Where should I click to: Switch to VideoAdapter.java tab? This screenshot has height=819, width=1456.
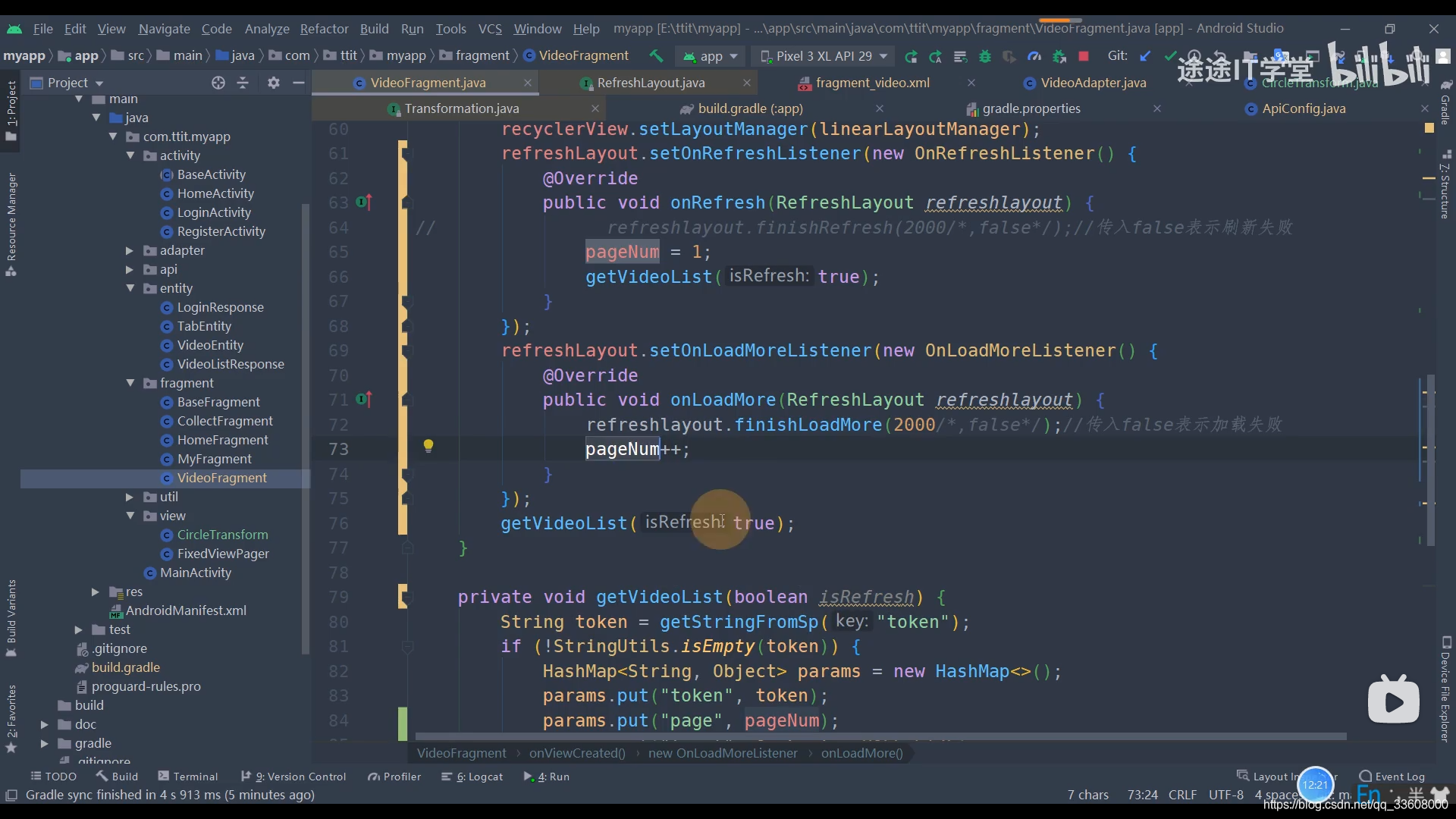pos(1093,83)
